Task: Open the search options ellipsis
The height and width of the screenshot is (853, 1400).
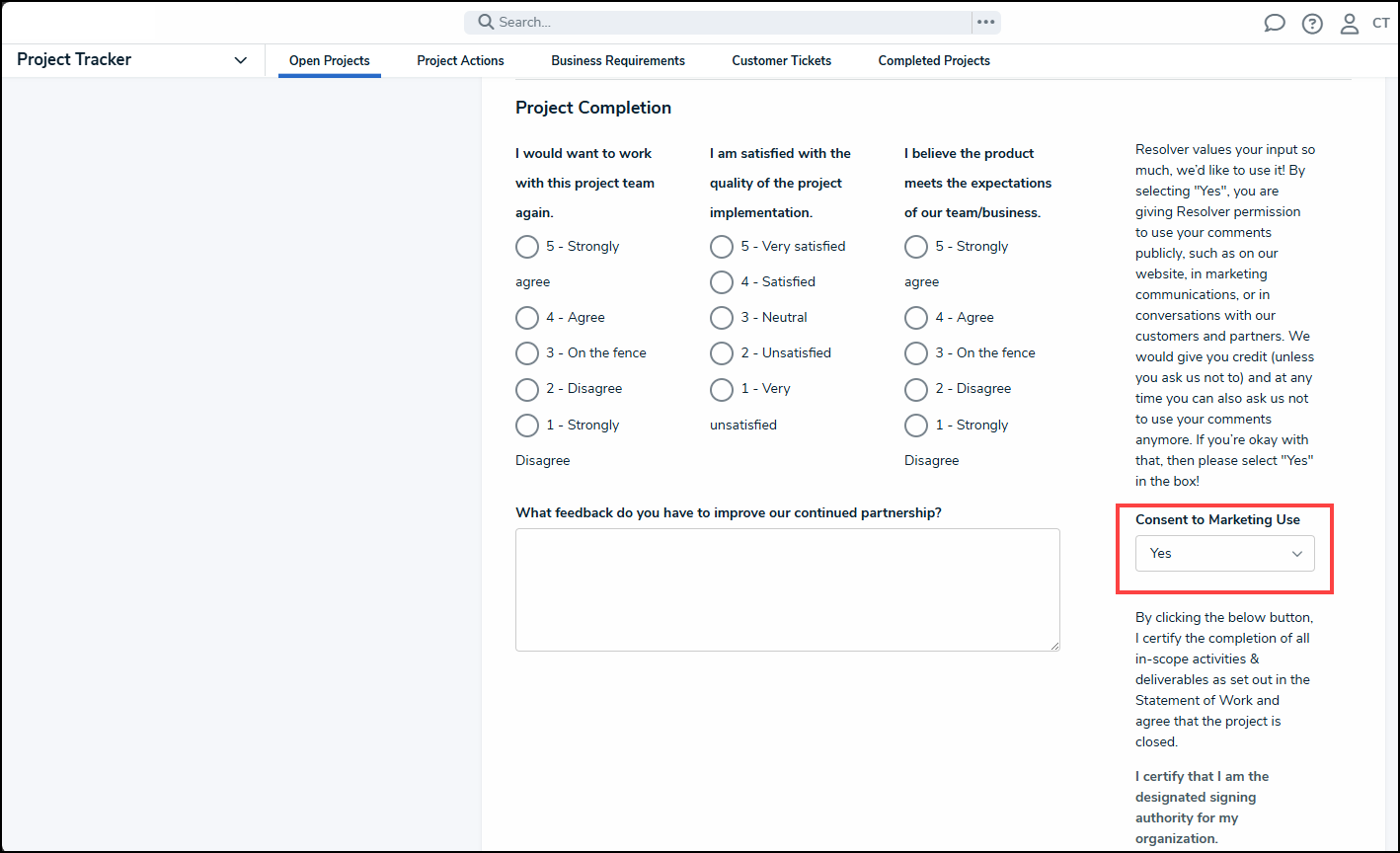Action: pyautogui.click(x=985, y=22)
